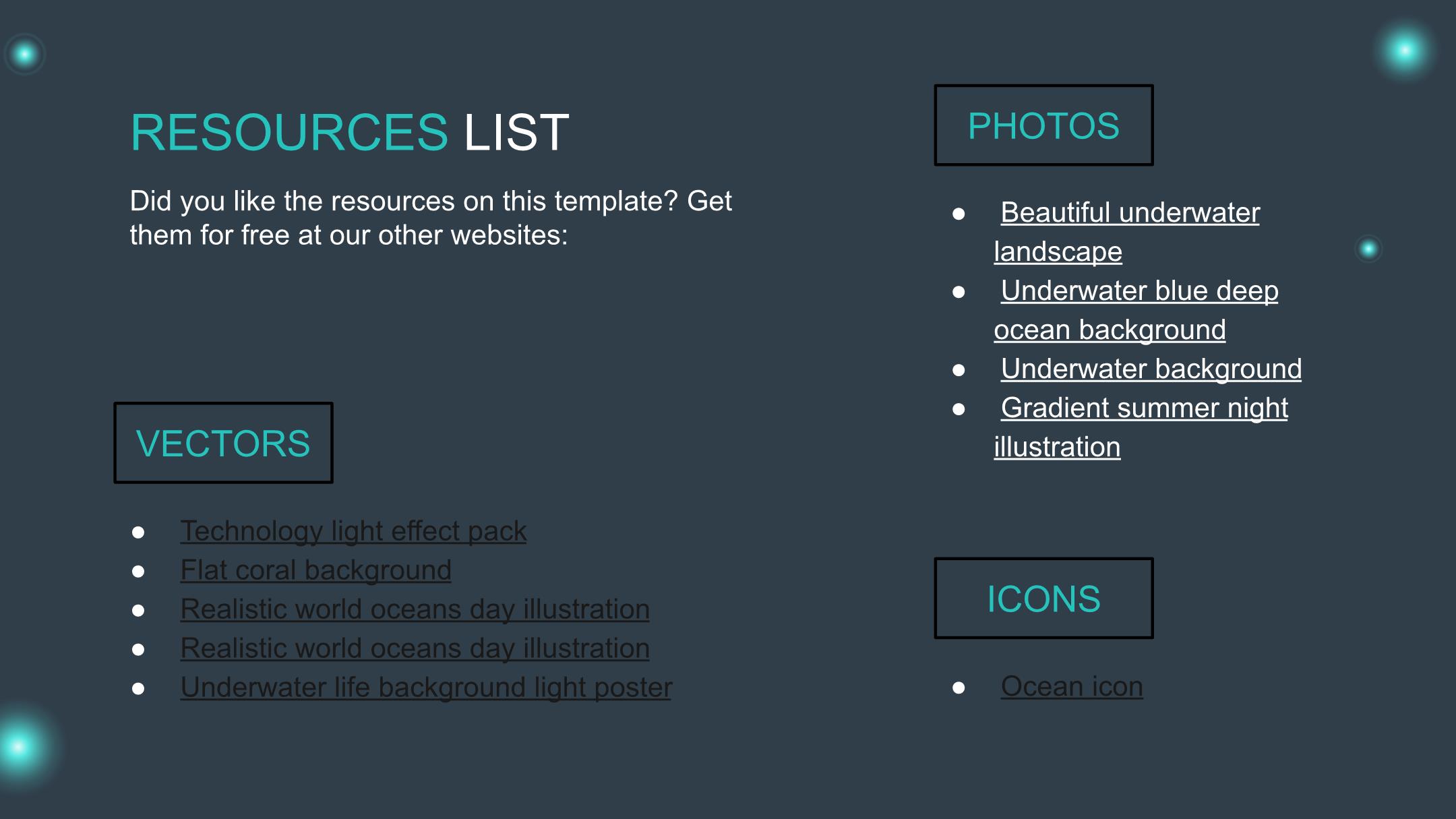This screenshot has width=1456, height=819.
Task: Click the Underwater background photo link
Action: [x=1151, y=369]
